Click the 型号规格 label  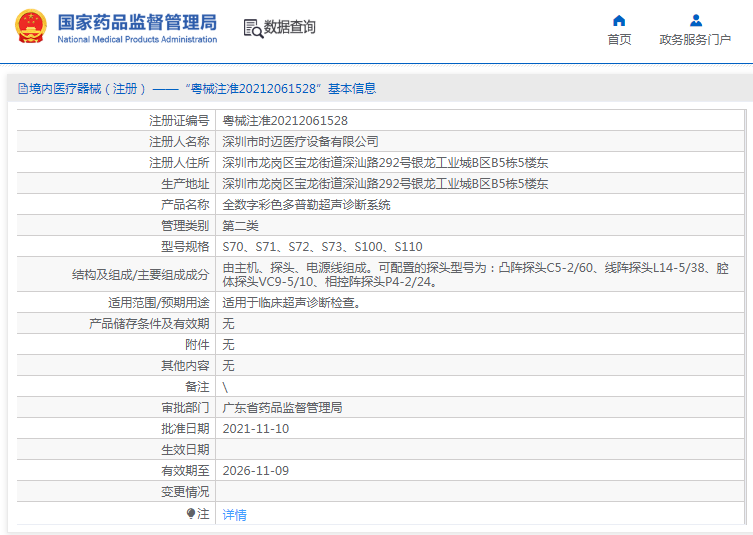[x=185, y=247]
